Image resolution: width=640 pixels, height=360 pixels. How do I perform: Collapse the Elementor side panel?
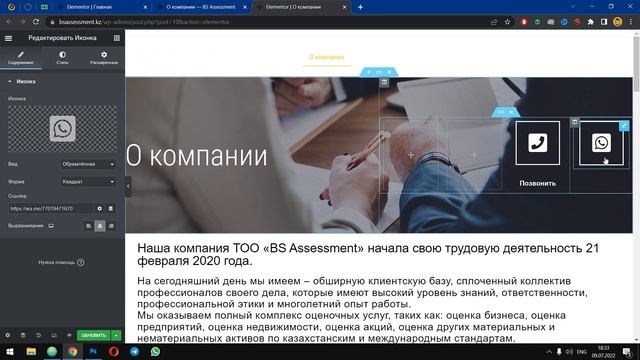[x=128, y=187]
